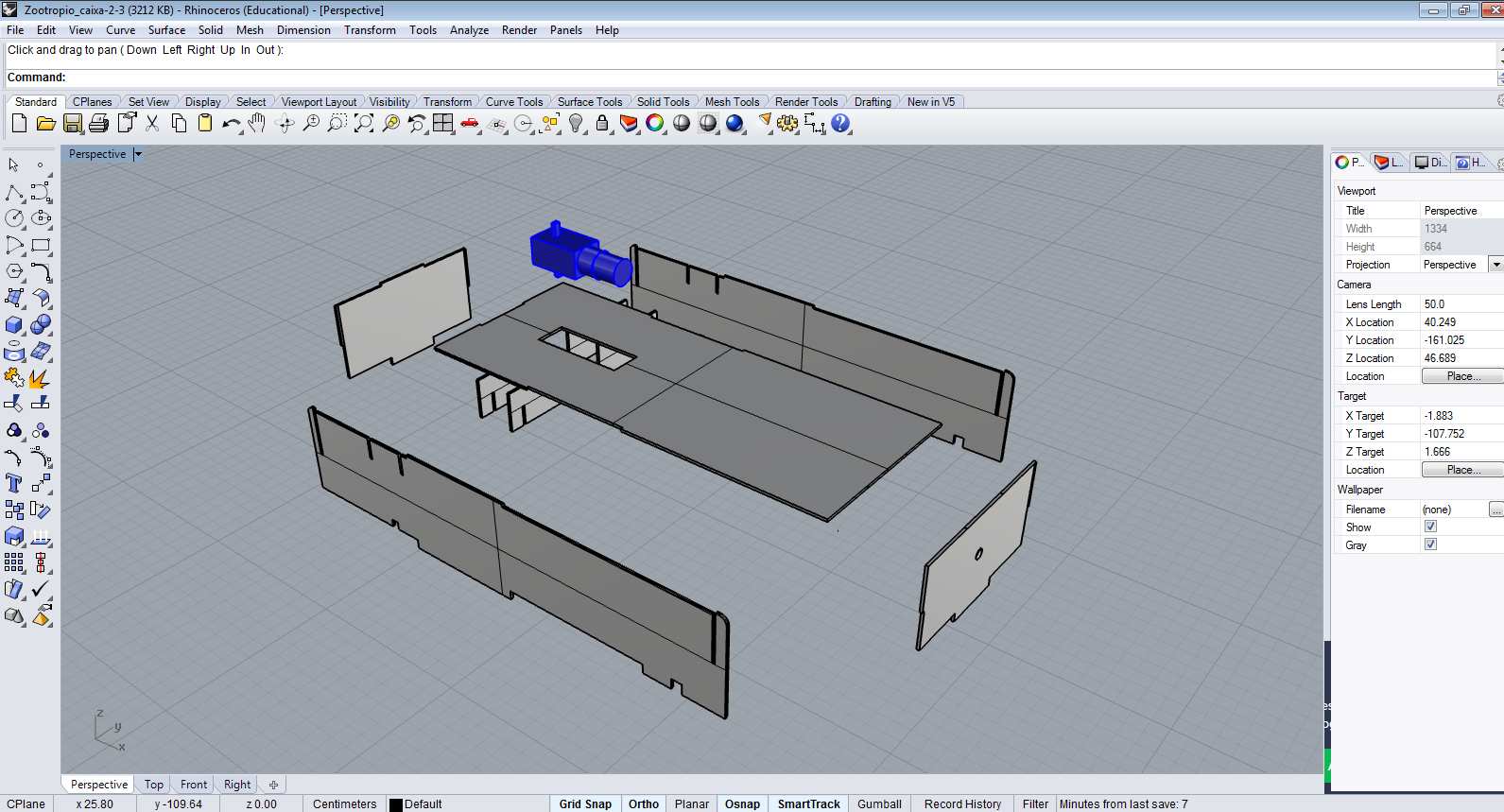Select the Circle tool in left sidebar
Viewport: 1504px width, 812px height.
click(x=14, y=218)
